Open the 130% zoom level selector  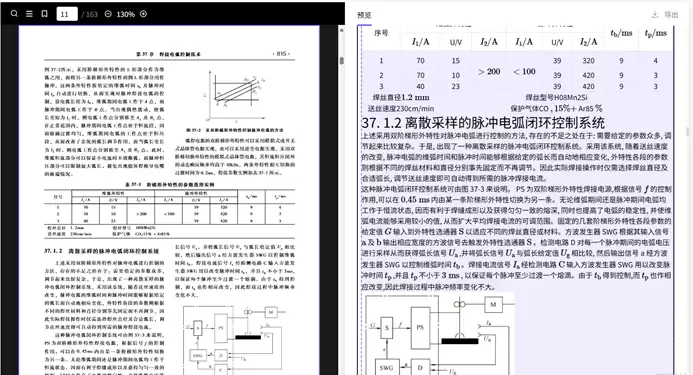point(126,14)
